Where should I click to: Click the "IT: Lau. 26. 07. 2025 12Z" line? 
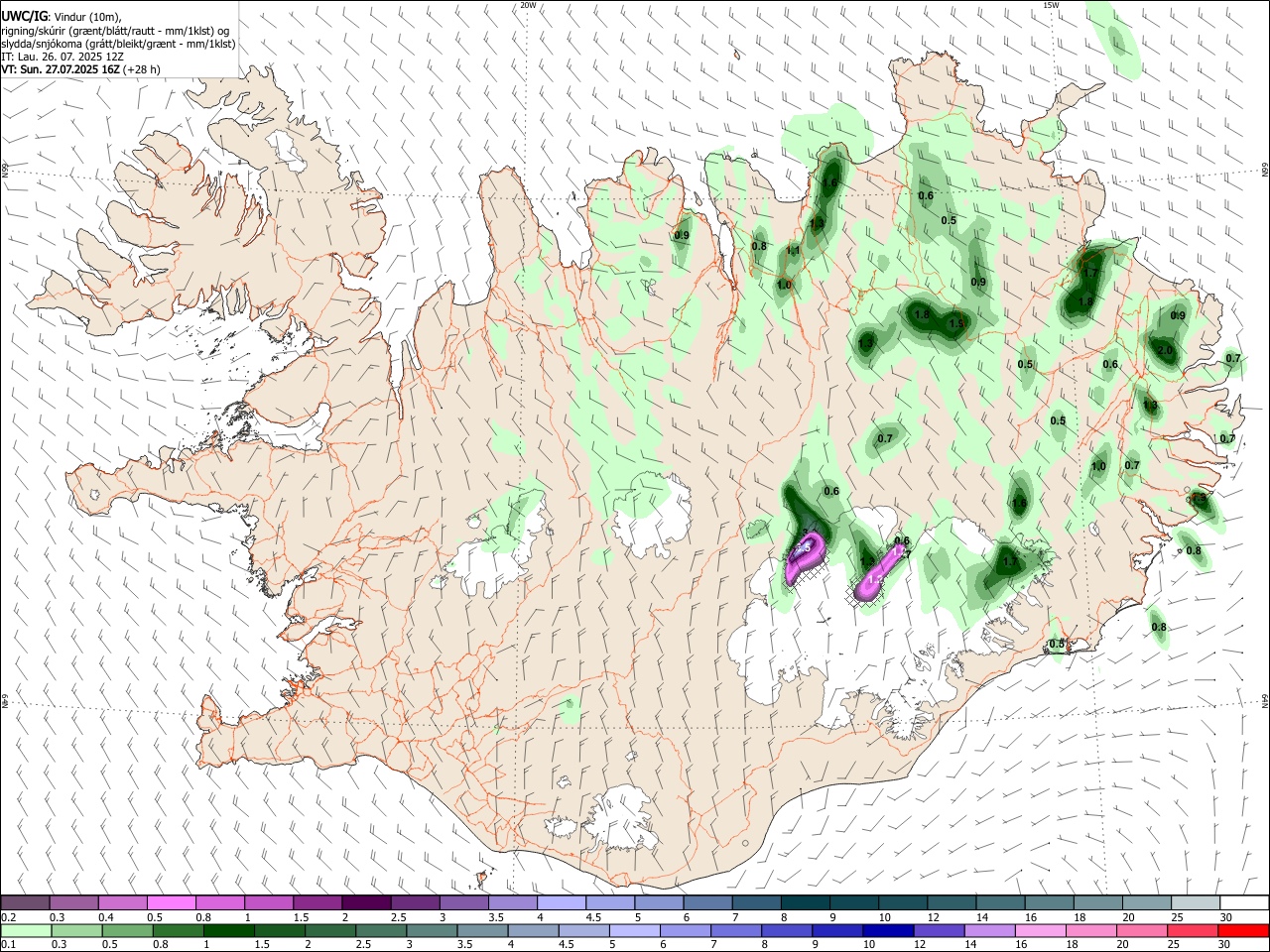63,57
